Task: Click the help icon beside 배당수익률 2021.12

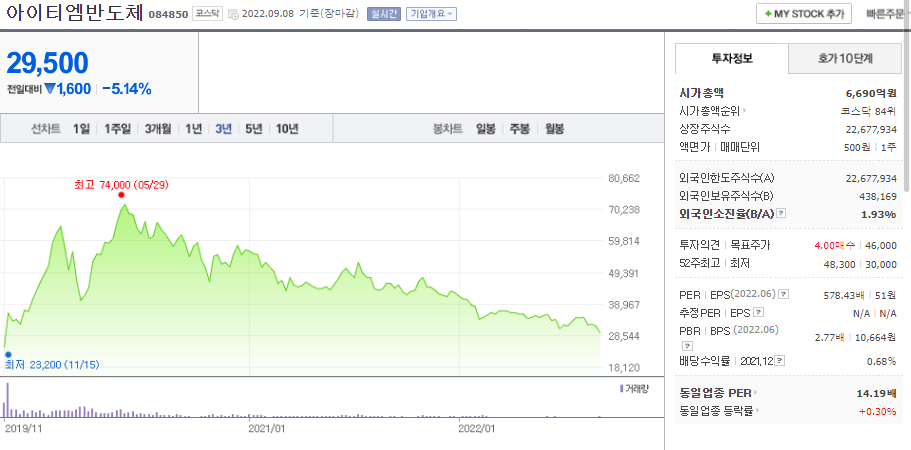Action: tap(780, 361)
